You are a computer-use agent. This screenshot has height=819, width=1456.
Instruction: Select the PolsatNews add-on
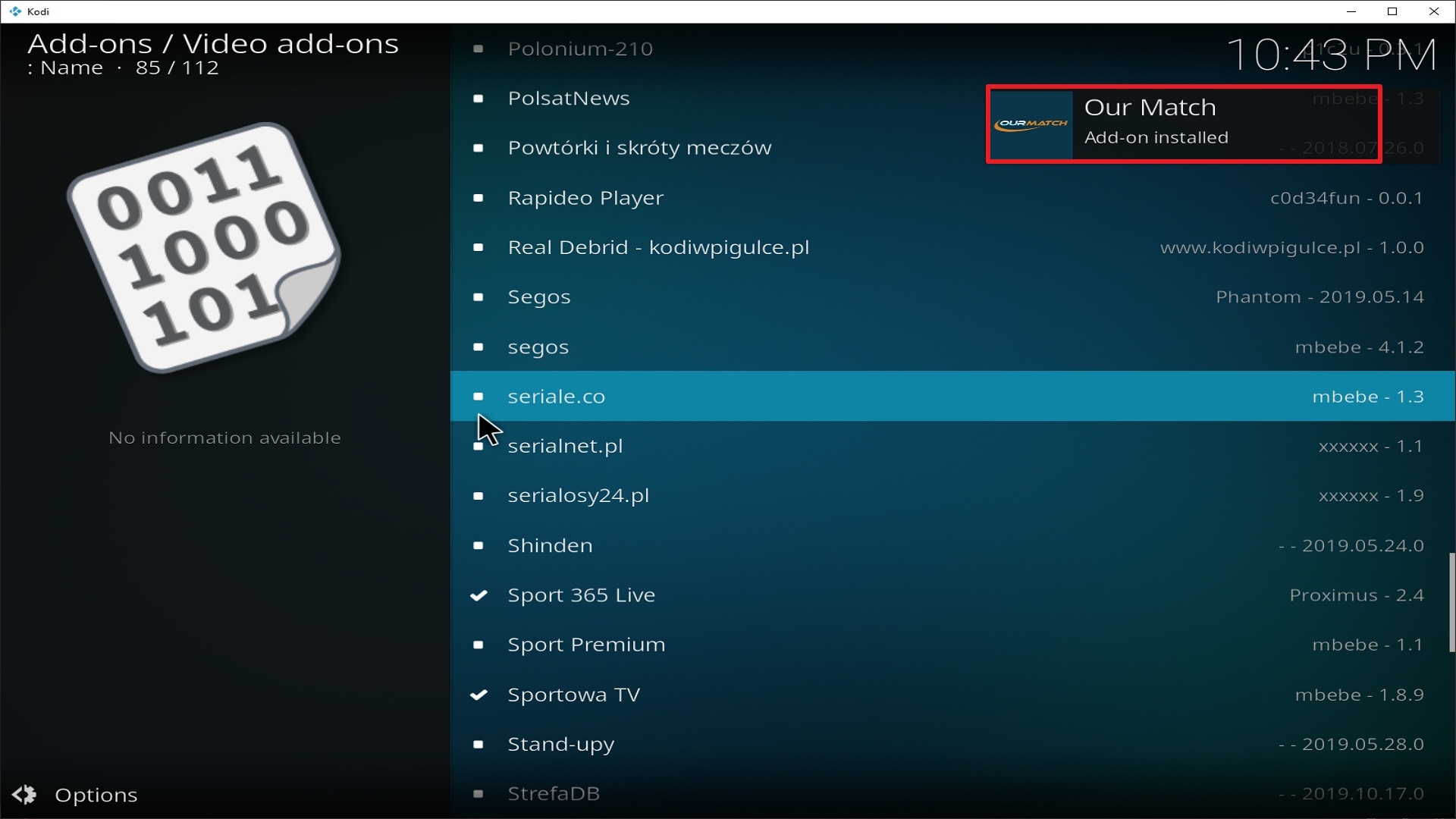[x=952, y=99]
